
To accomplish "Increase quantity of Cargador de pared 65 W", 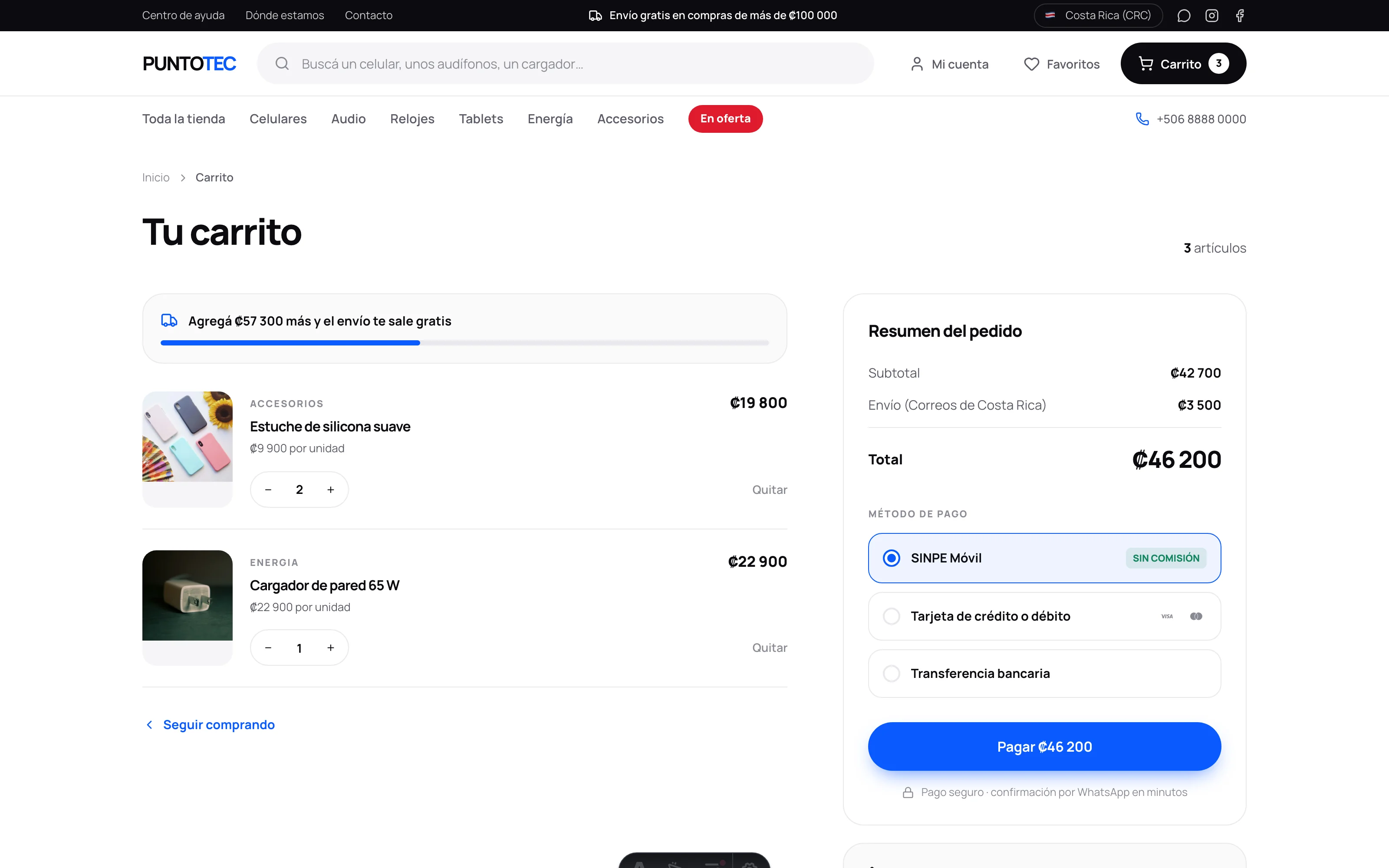I will point(331,648).
